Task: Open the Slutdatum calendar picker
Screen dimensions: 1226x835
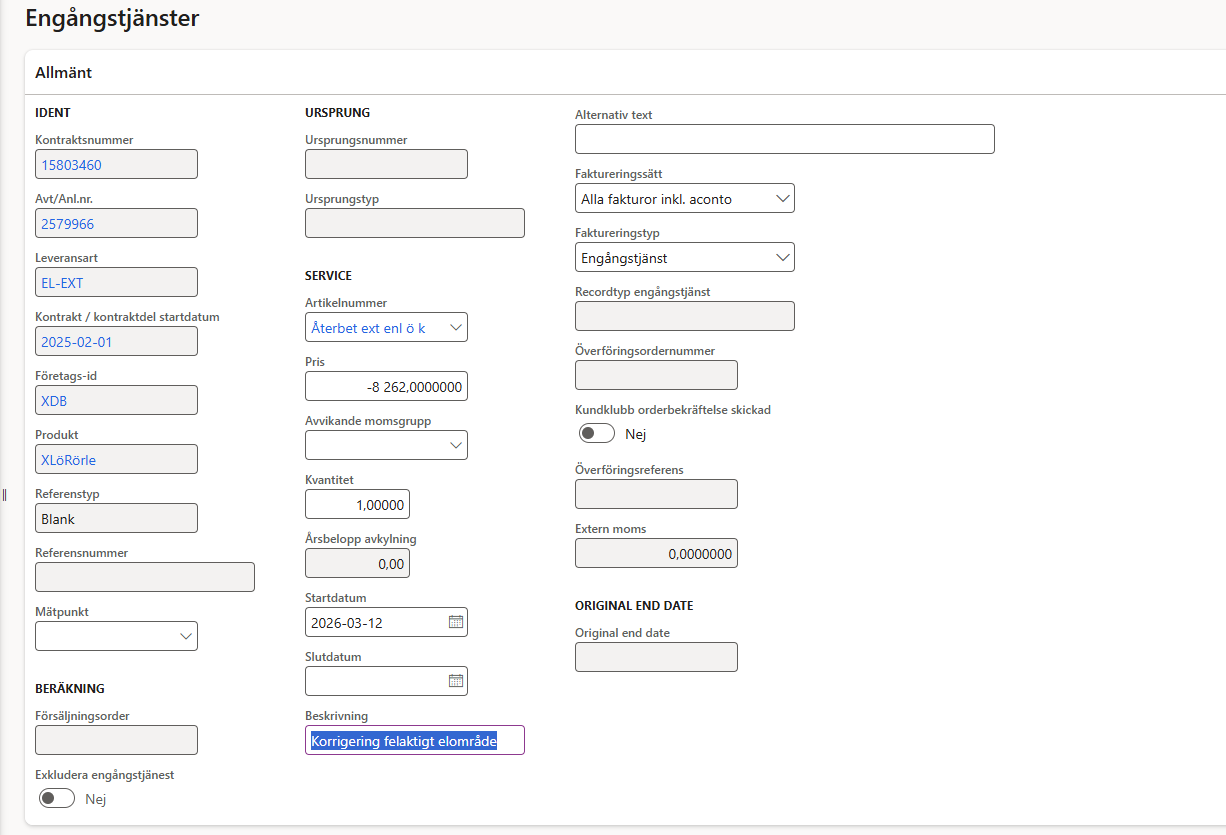Action: [455, 681]
